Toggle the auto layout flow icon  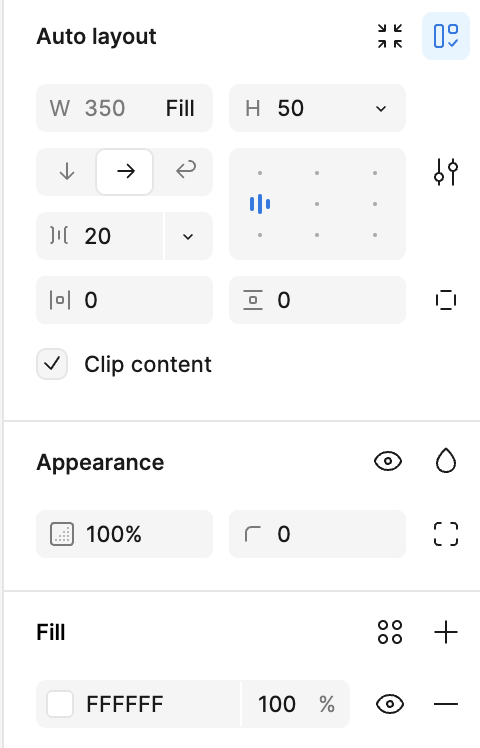pyautogui.click(x=446, y=36)
